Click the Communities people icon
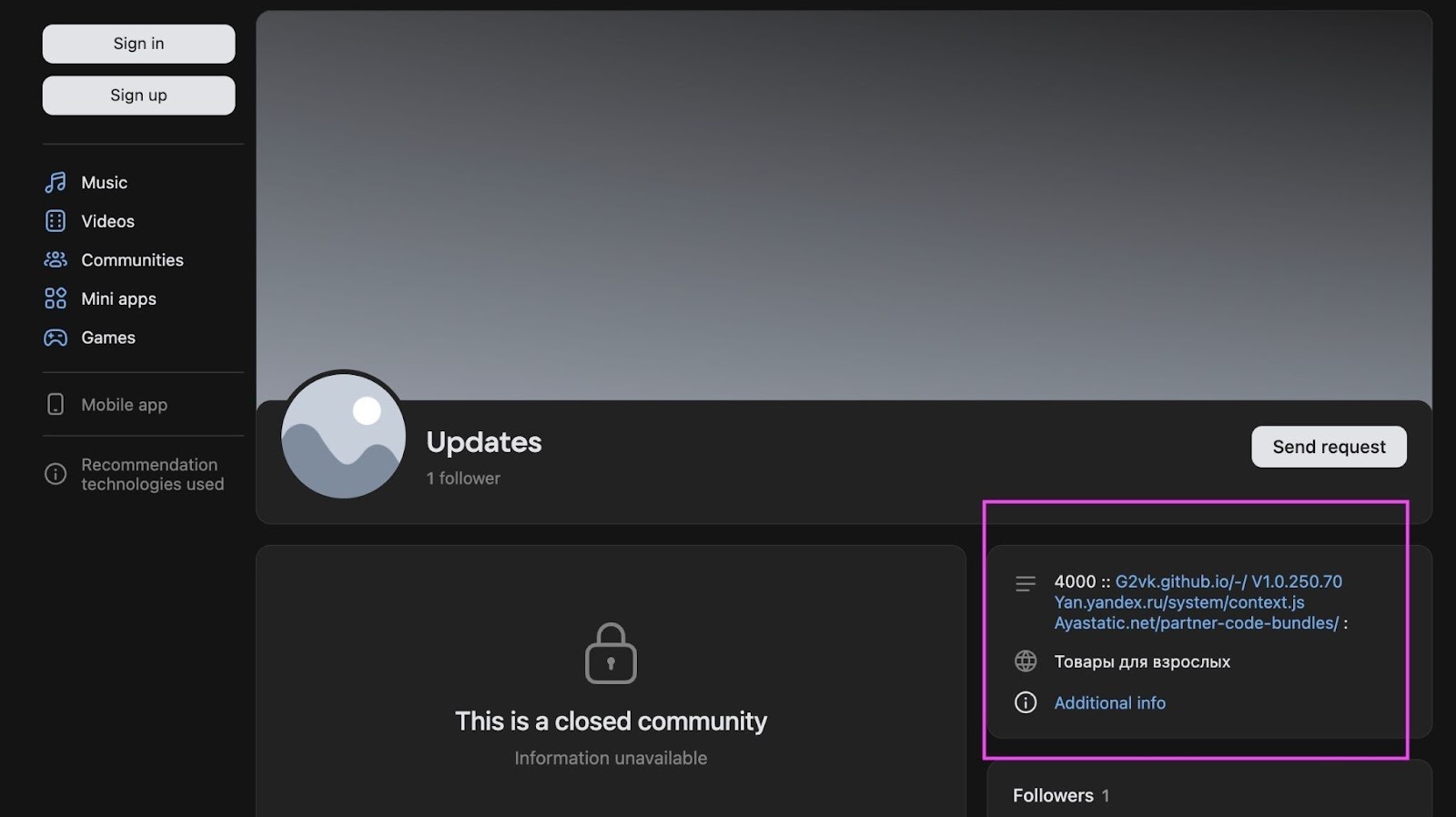The width and height of the screenshot is (1456, 817). click(x=56, y=260)
